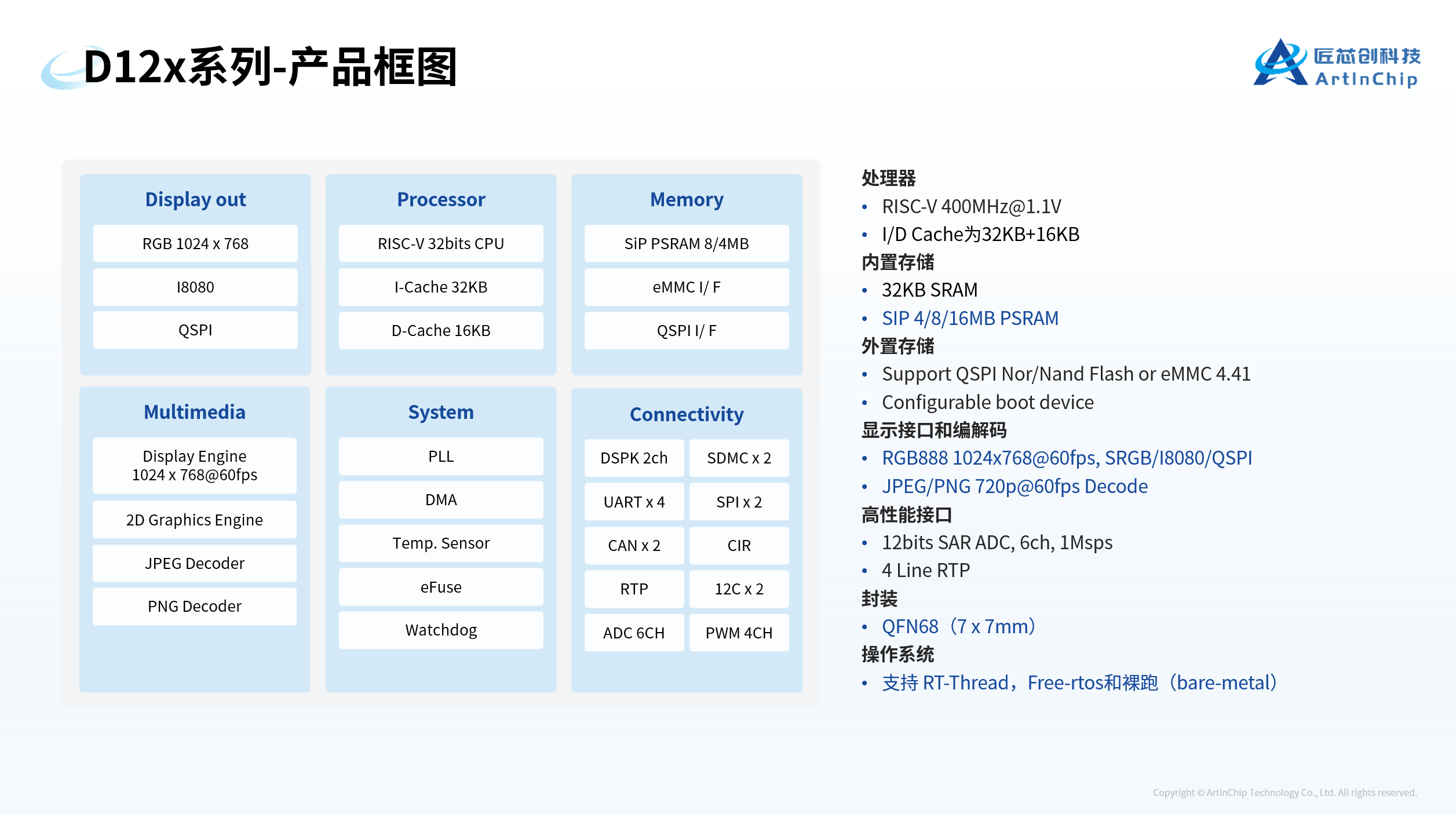1456x814 pixels.
Task: Select the Watchdog block
Action: tap(441, 630)
